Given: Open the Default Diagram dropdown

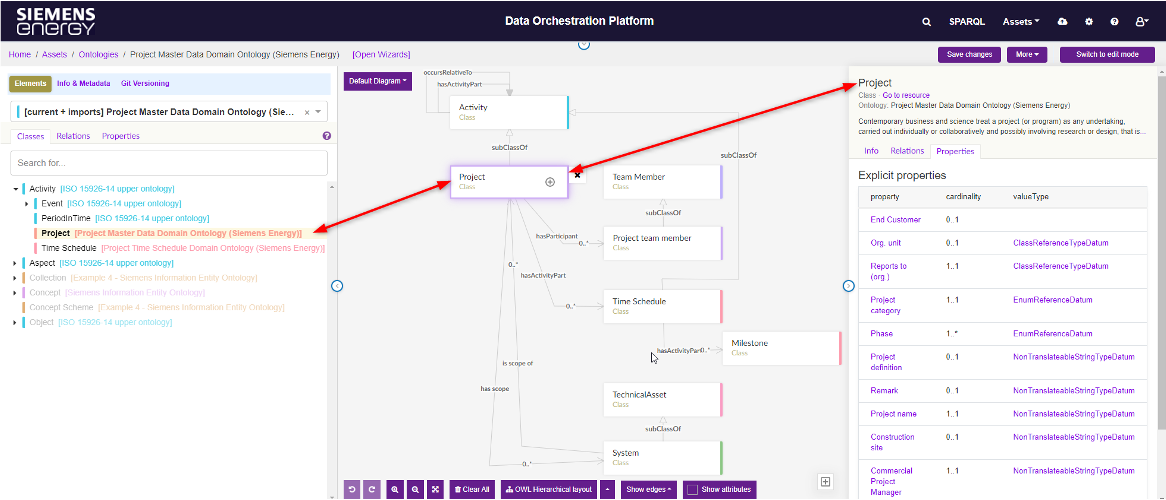Looking at the screenshot, I should [x=377, y=81].
